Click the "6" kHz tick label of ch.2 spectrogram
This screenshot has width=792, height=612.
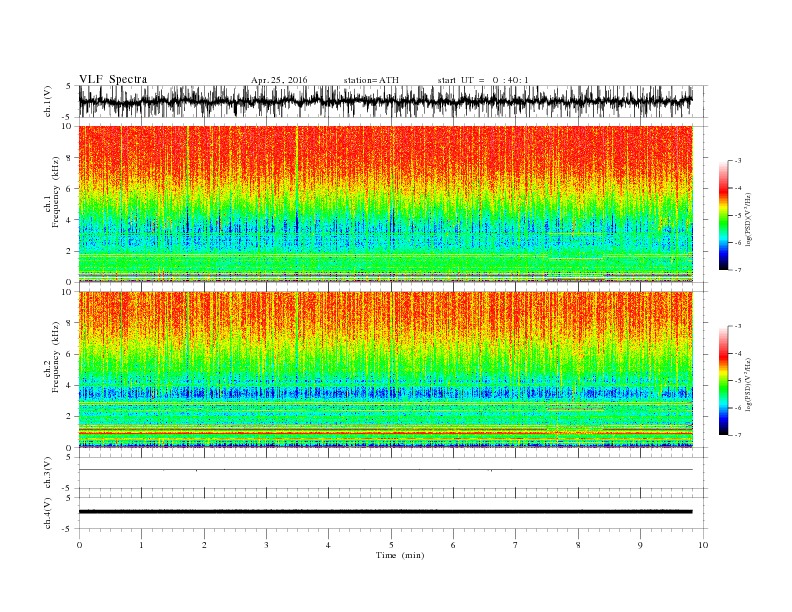[69, 354]
